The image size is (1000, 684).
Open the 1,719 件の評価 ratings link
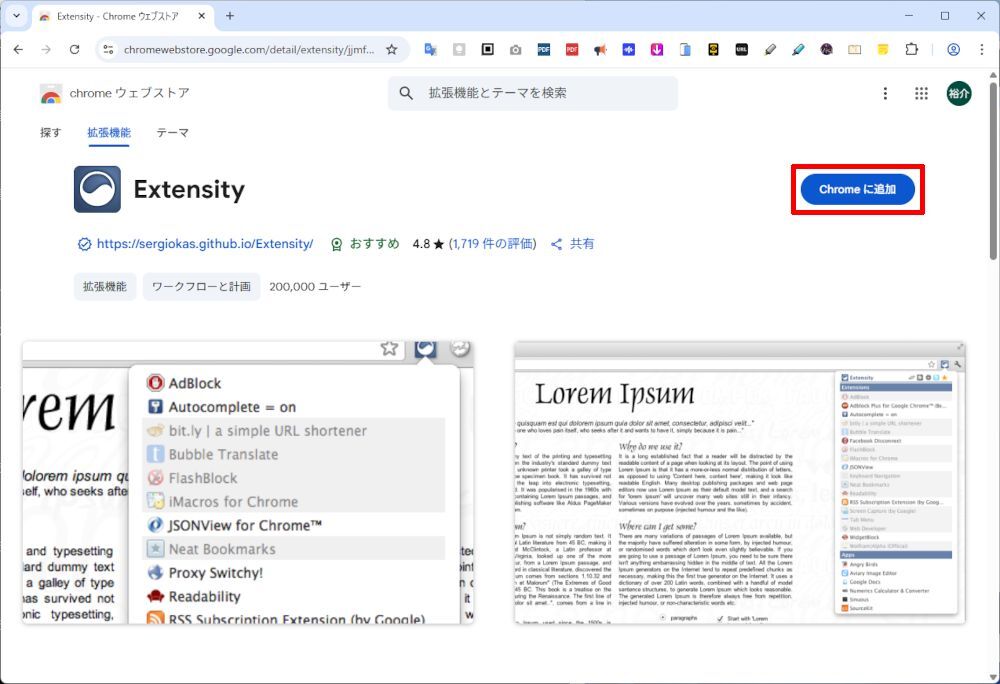[492, 244]
